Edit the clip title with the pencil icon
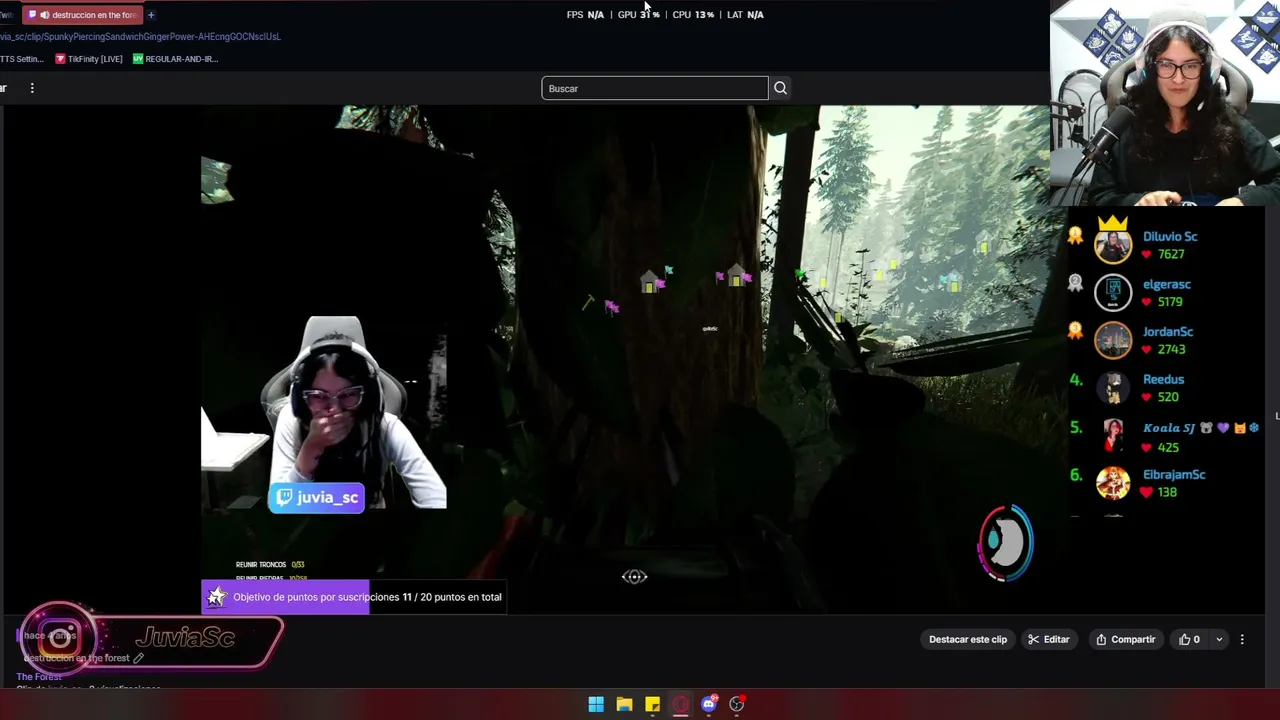Viewport: 1280px width, 720px height. 139,658
